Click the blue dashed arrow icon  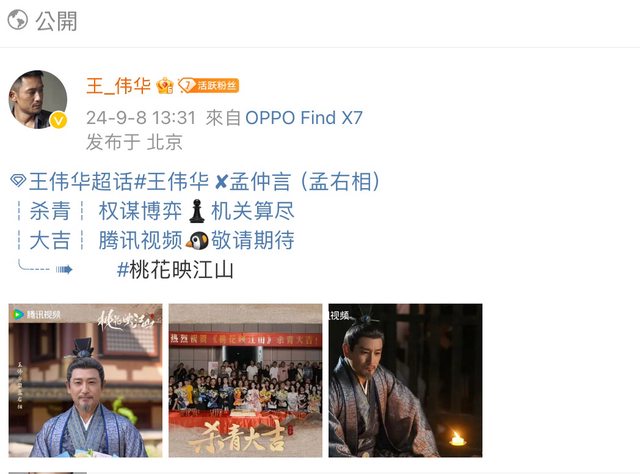point(45,267)
